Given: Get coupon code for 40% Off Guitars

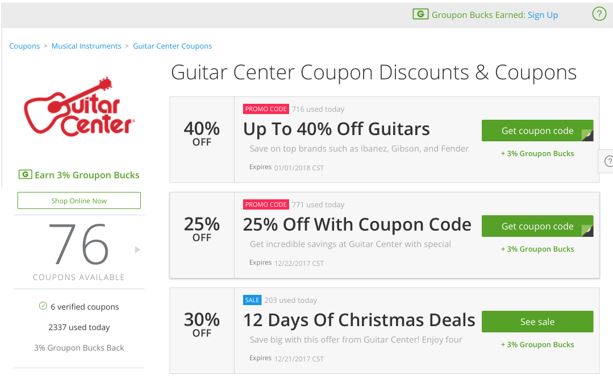Looking at the screenshot, I should point(537,131).
